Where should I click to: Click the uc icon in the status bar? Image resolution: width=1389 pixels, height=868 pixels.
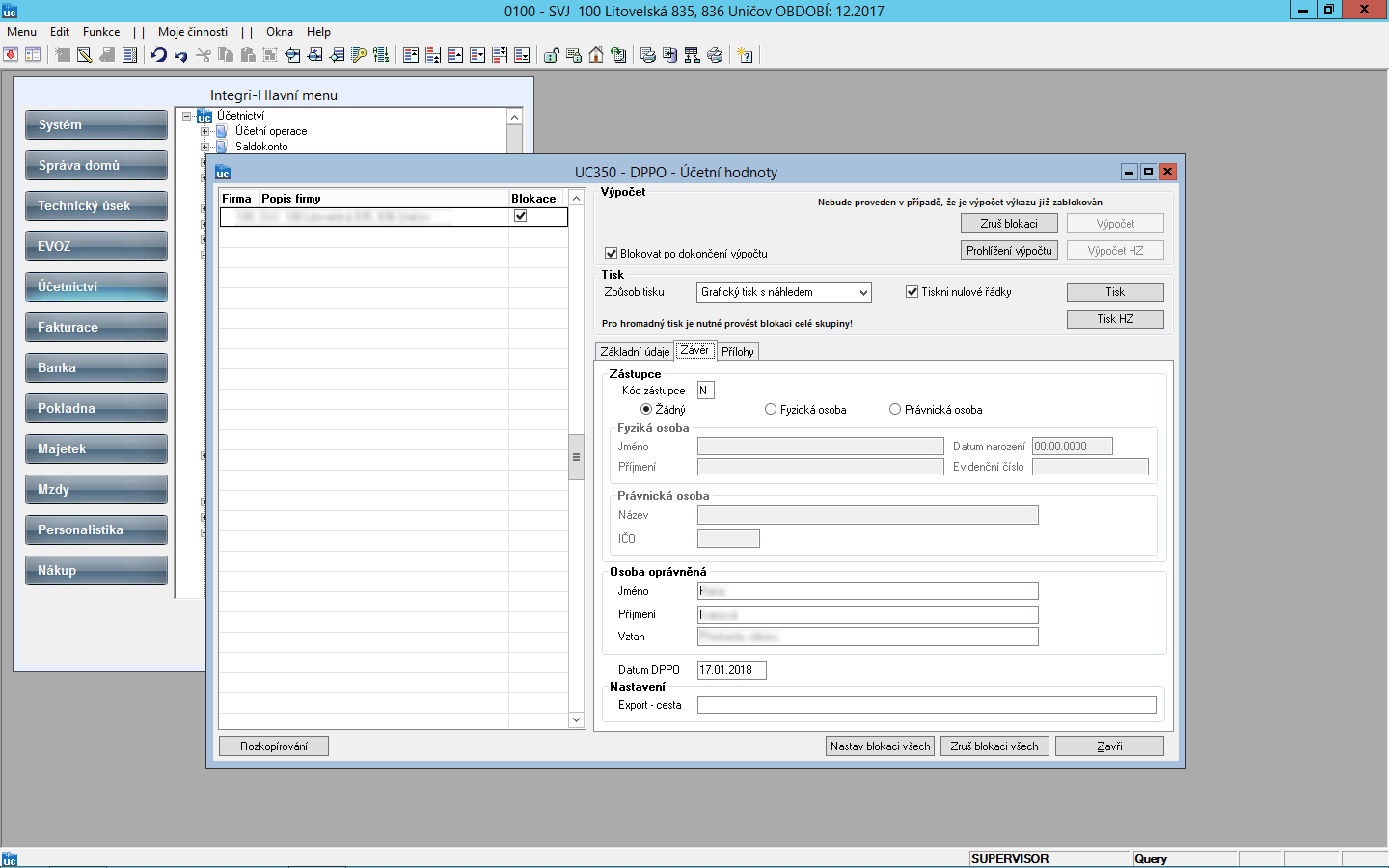point(10,859)
